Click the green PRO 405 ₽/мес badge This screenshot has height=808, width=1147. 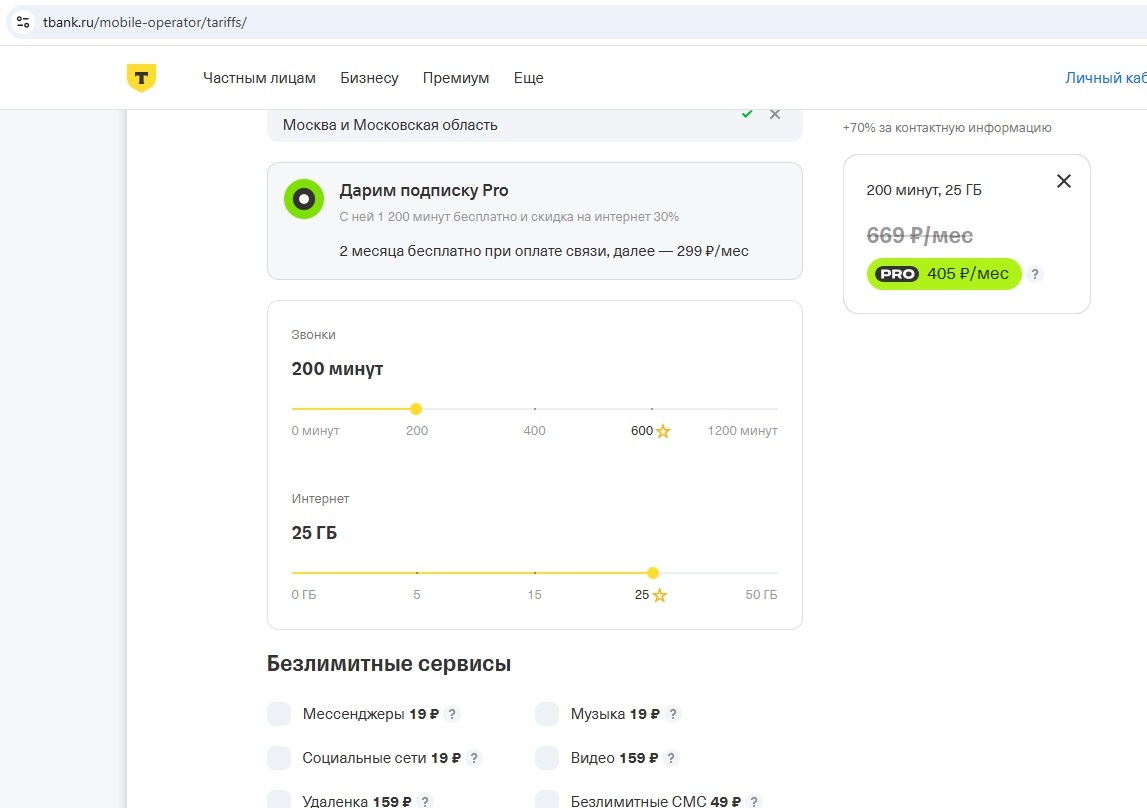pyautogui.click(x=943, y=274)
